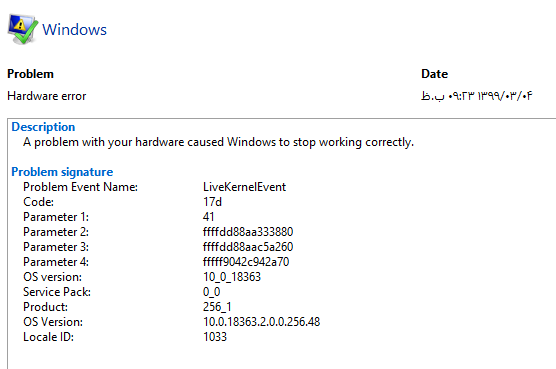This screenshot has height=369, width=556.
Task: Click the Windows problem report shield icon
Action: coord(23,29)
